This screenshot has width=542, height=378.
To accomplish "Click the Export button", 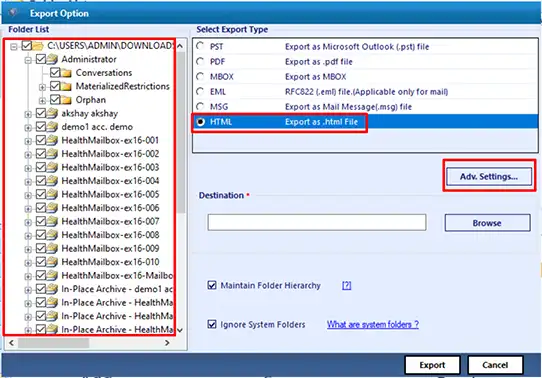I will [432, 365].
